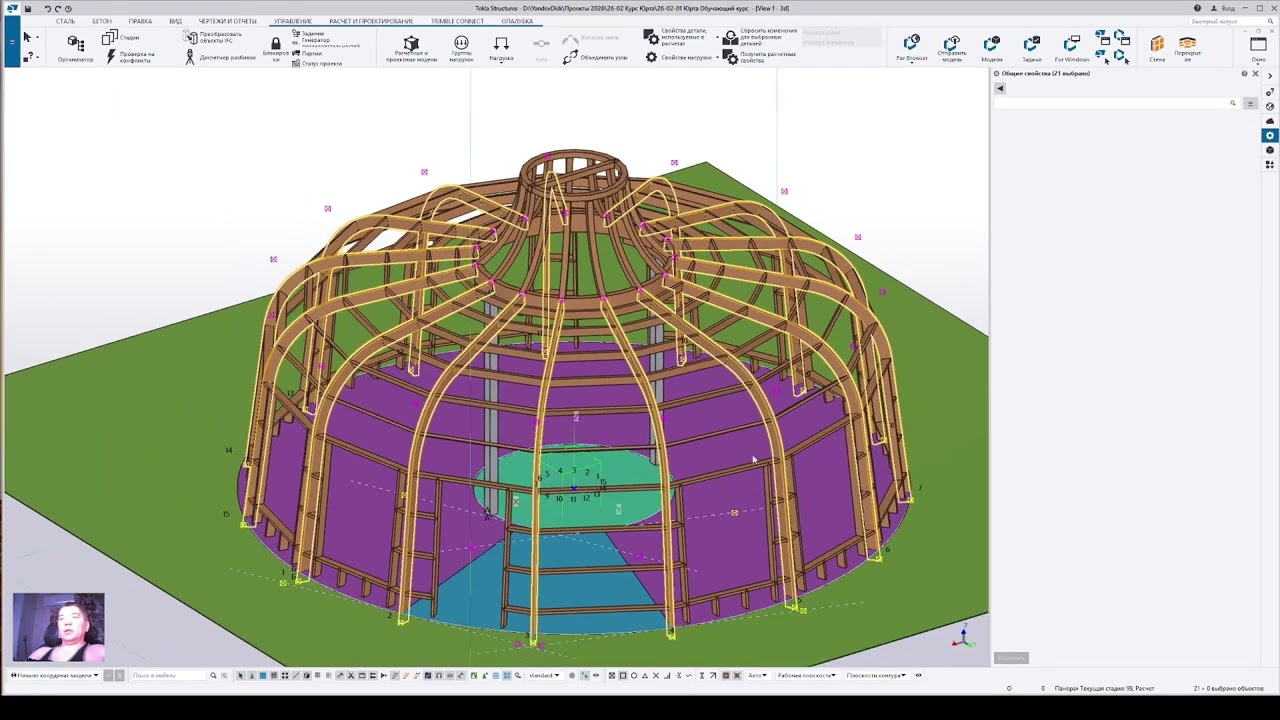Click Получить расчетные свойства
Image resolution: width=1280 pixels, height=720 pixels.
tap(760, 57)
